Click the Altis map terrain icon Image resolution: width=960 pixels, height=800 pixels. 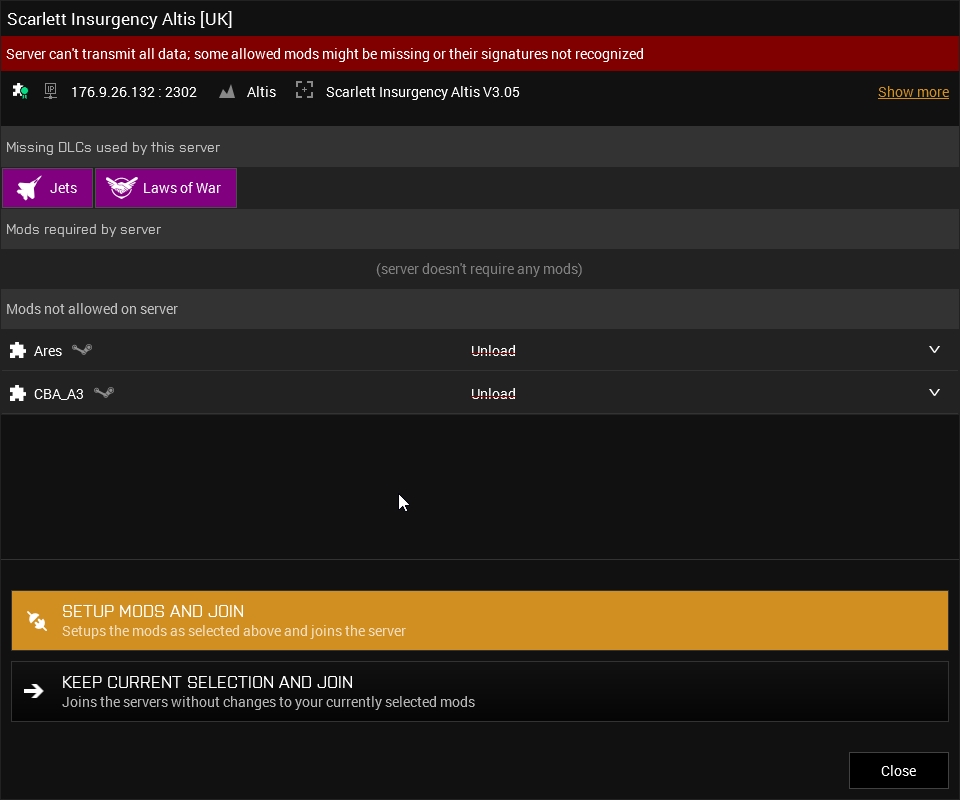[x=227, y=92]
